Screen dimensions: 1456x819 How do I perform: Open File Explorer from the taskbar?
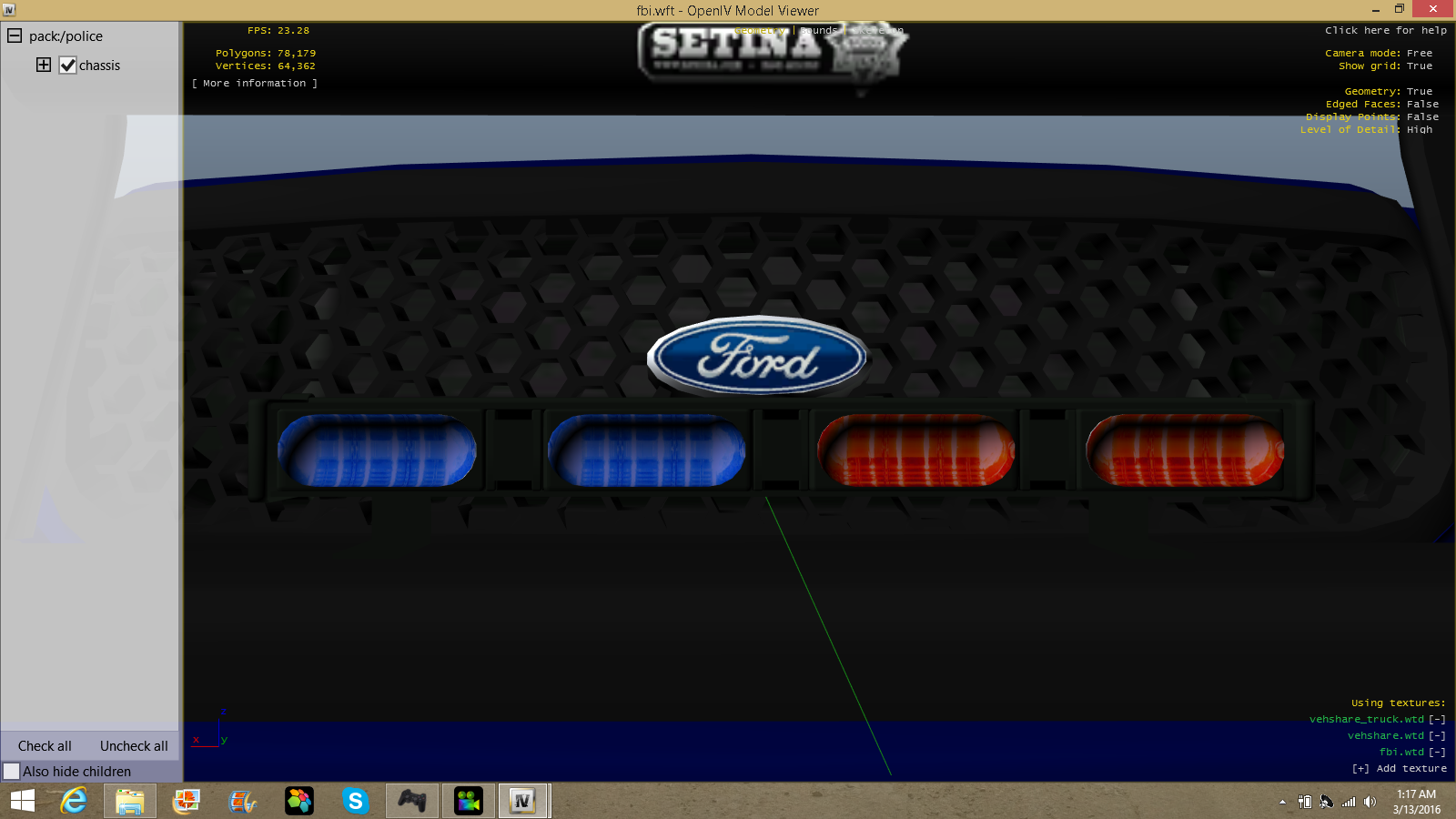click(x=130, y=801)
